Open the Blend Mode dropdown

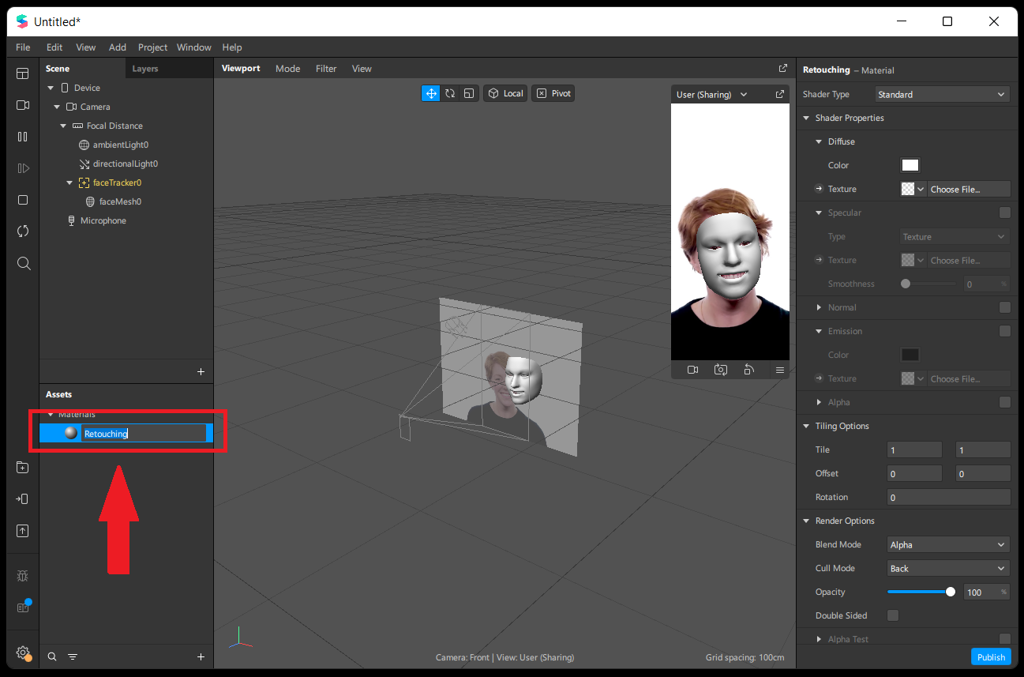click(x=948, y=544)
